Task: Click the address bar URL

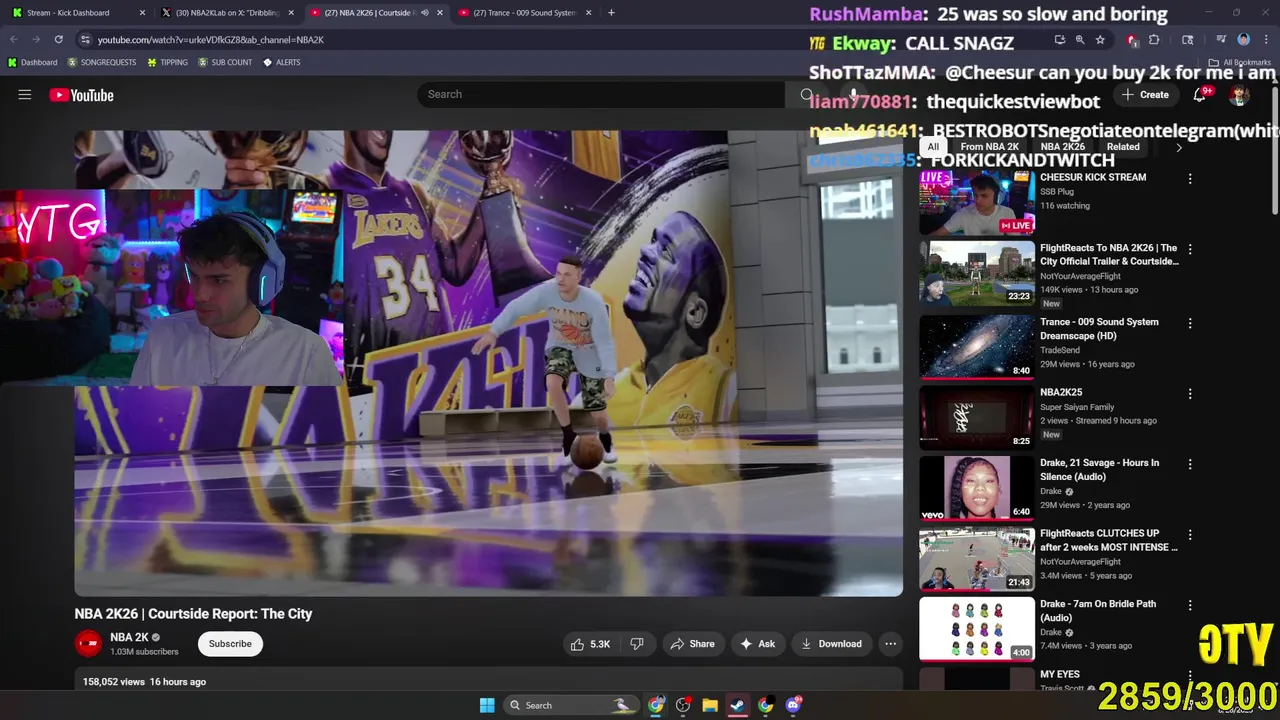Action: pos(210,39)
